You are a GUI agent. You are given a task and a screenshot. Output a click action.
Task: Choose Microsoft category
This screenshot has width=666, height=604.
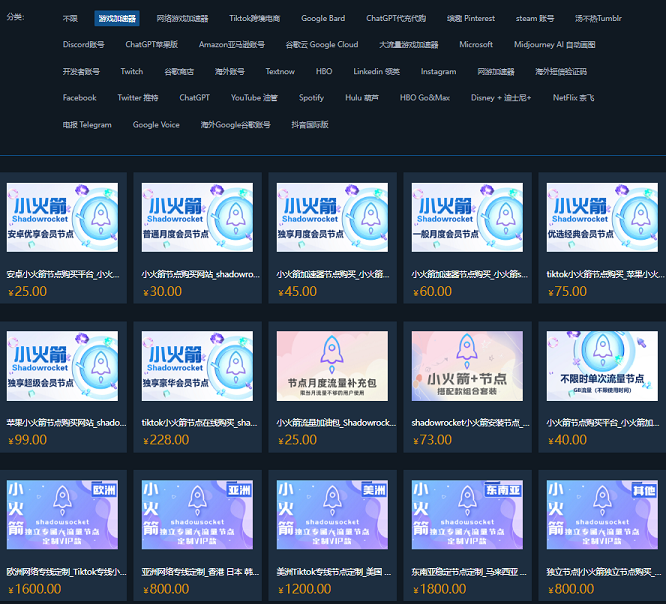476,44
